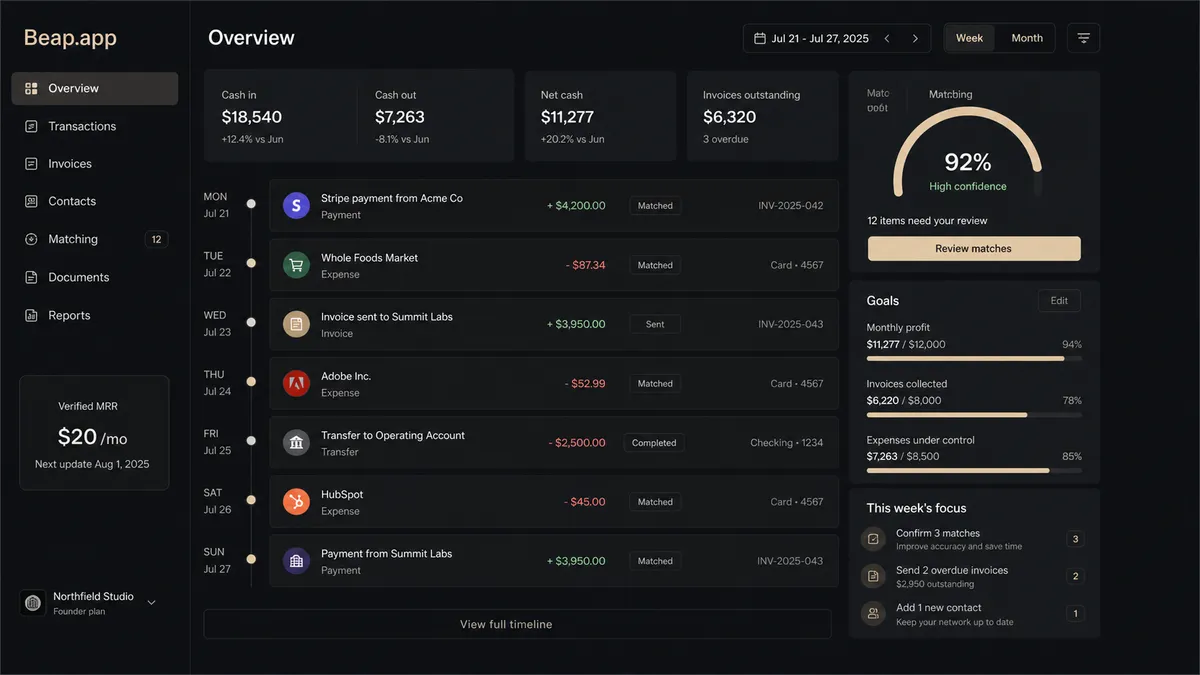Open Reports in the sidebar
This screenshot has width=1200, height=675.
tap(95, 315)
